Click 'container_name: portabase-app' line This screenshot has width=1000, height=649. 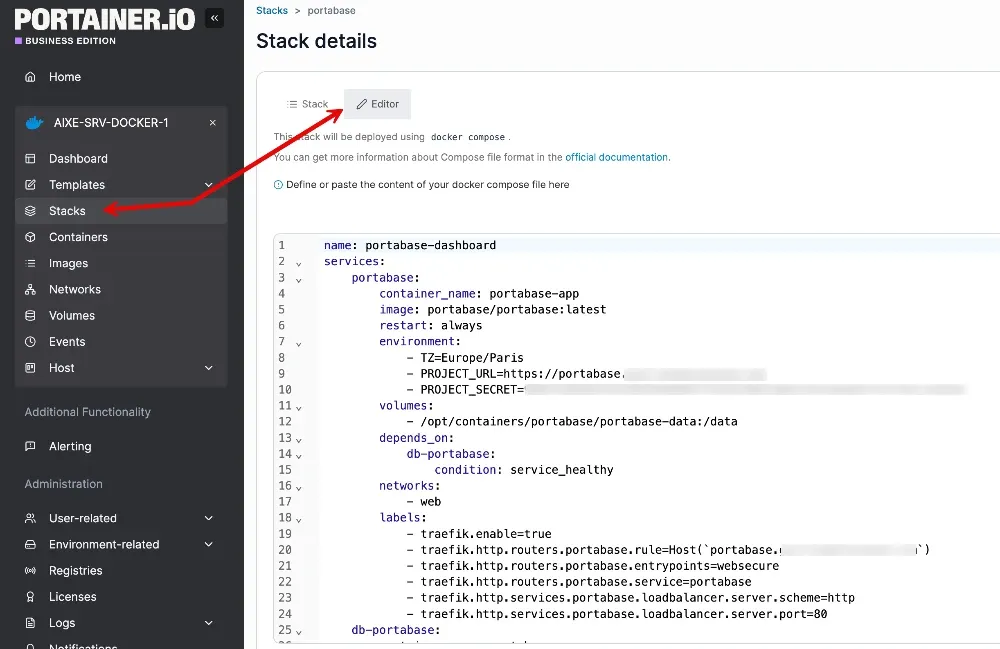point(479,293)
